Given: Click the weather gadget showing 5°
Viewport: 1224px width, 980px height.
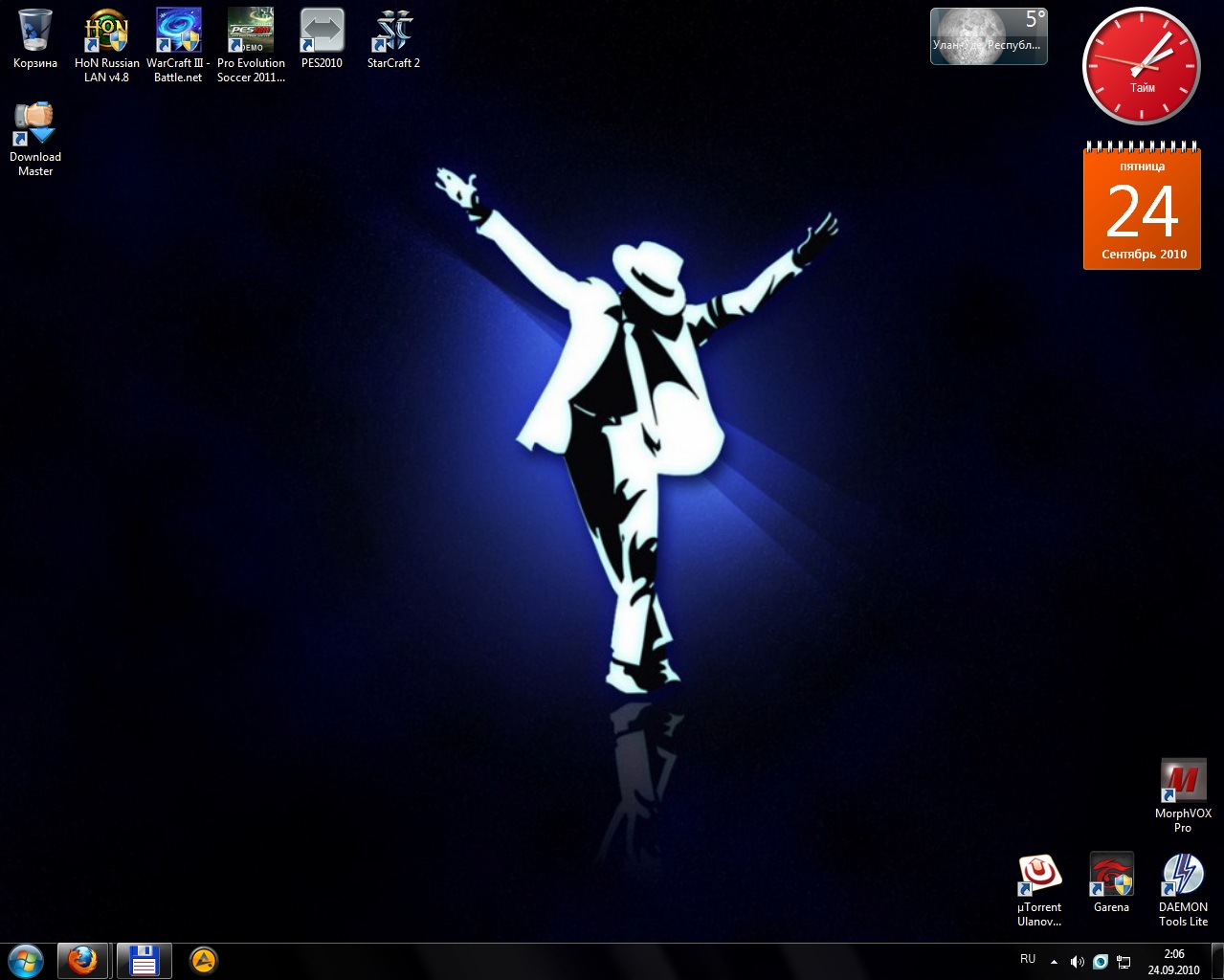Looking at the screenshot, I should pos(989,36).
